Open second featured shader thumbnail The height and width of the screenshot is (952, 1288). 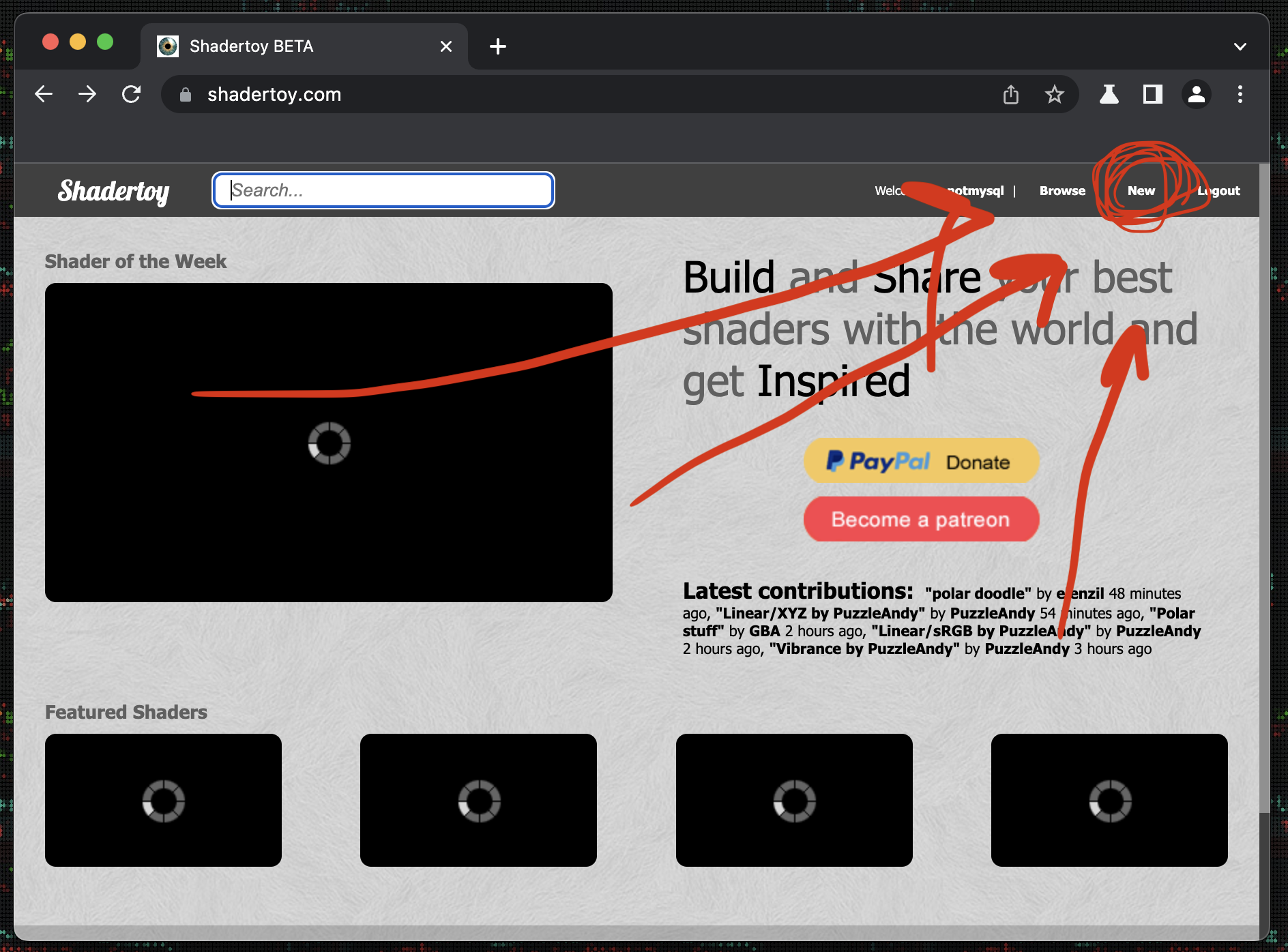pos(478,800)
